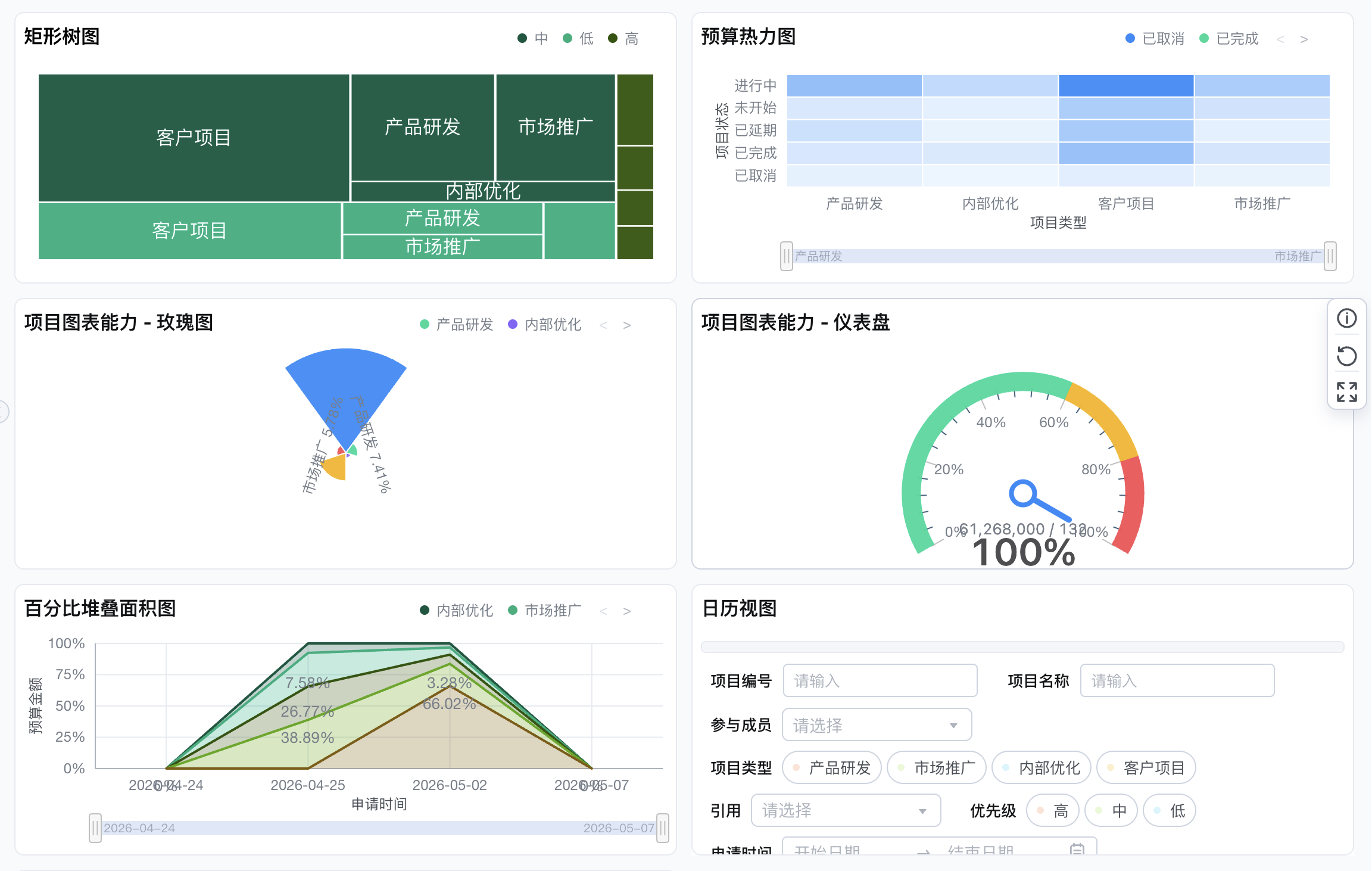Click the light green 客户项目 treemap block
This screenshot has width=1372, height=871.
pyautogui.click(x=189, y=231)
